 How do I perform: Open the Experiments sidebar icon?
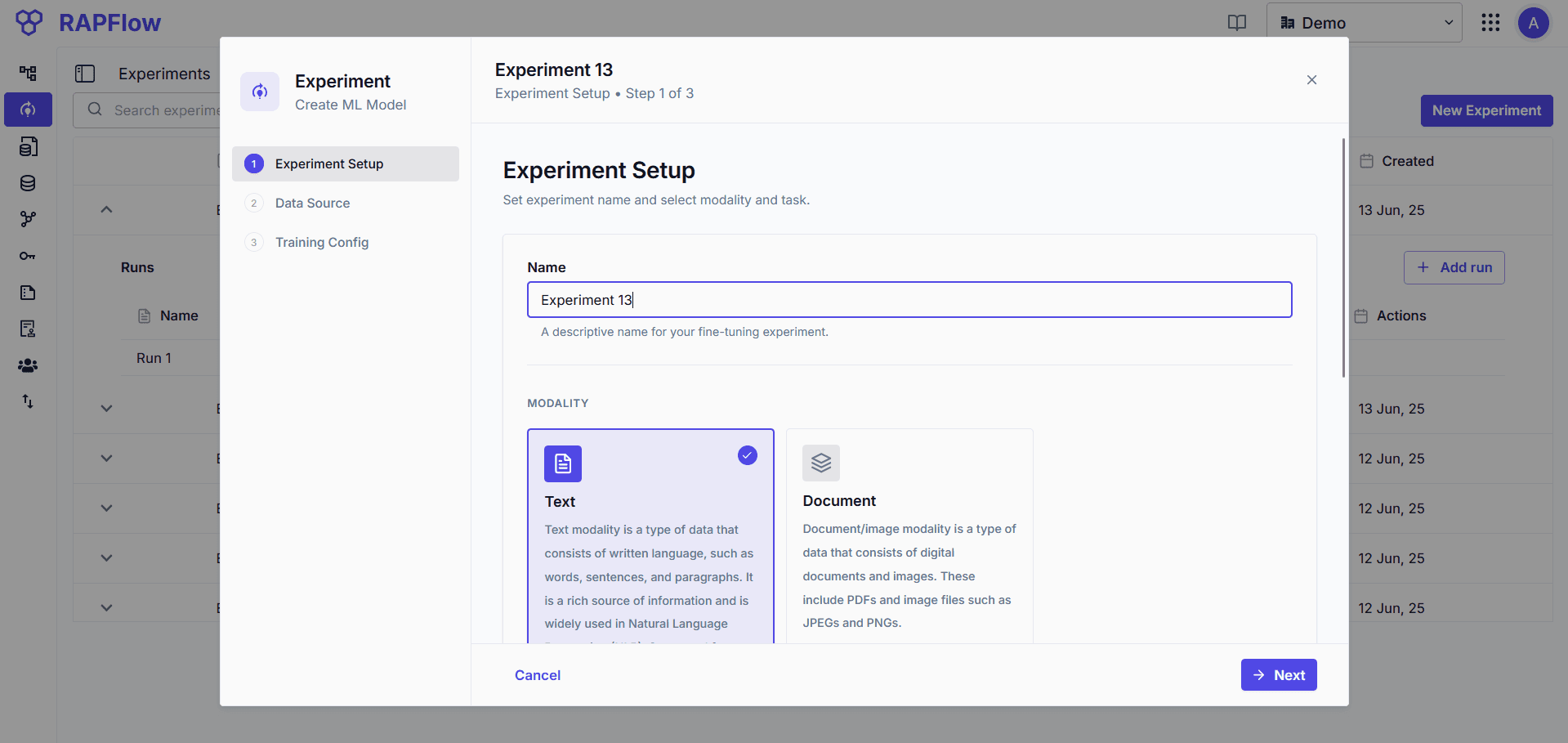click(x=28, y=110)
